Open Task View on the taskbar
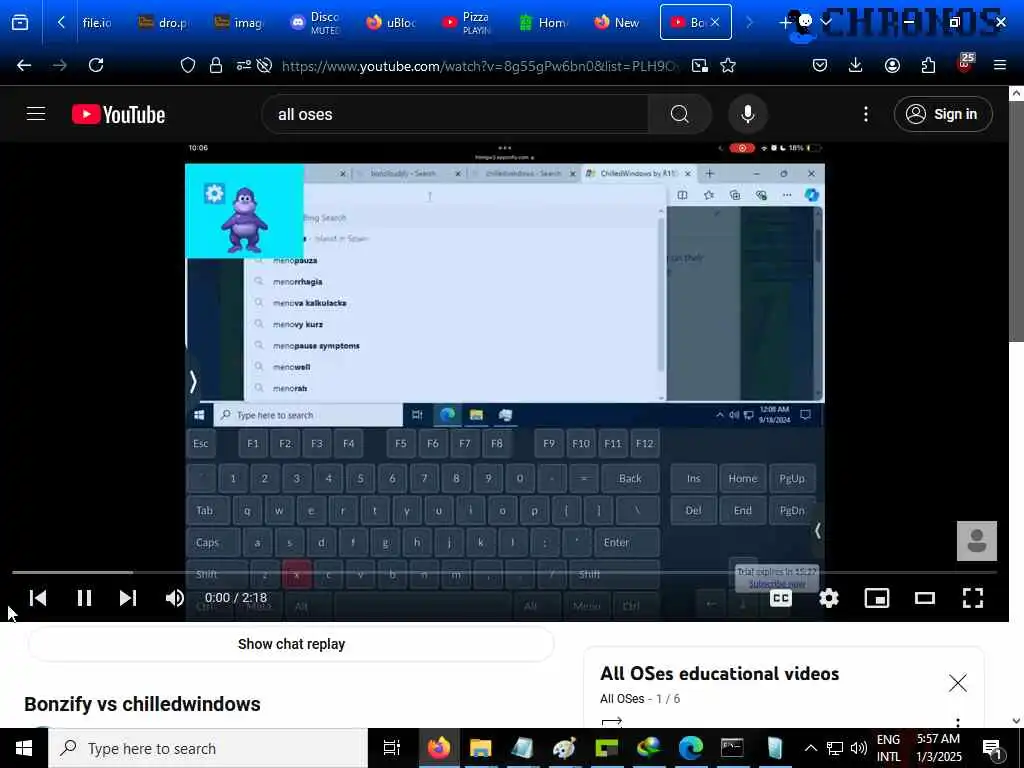 tap(392, 748)
